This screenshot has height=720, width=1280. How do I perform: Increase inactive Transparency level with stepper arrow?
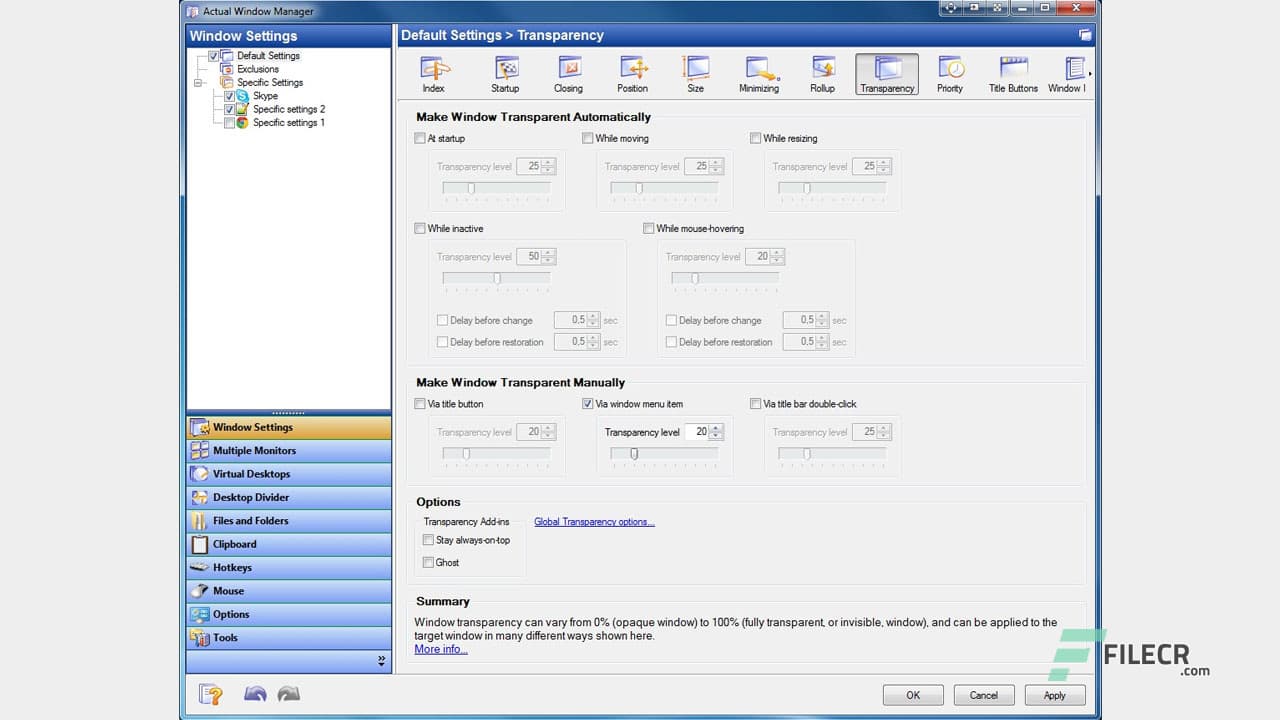pos(546,253)
